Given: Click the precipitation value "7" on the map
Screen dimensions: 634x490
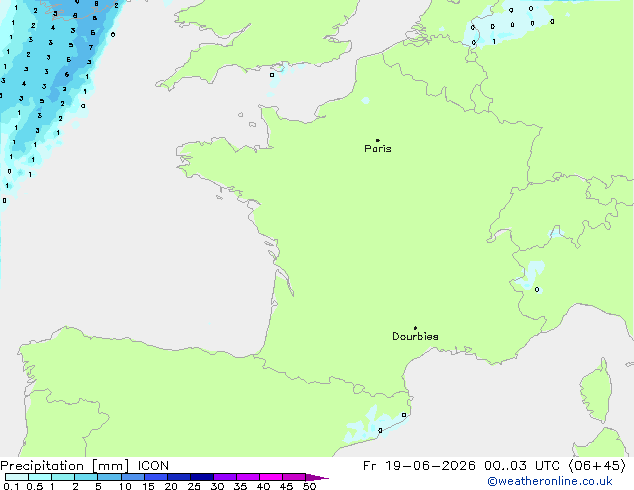Looking at the screenshot, I should click(x=91, y=47).
